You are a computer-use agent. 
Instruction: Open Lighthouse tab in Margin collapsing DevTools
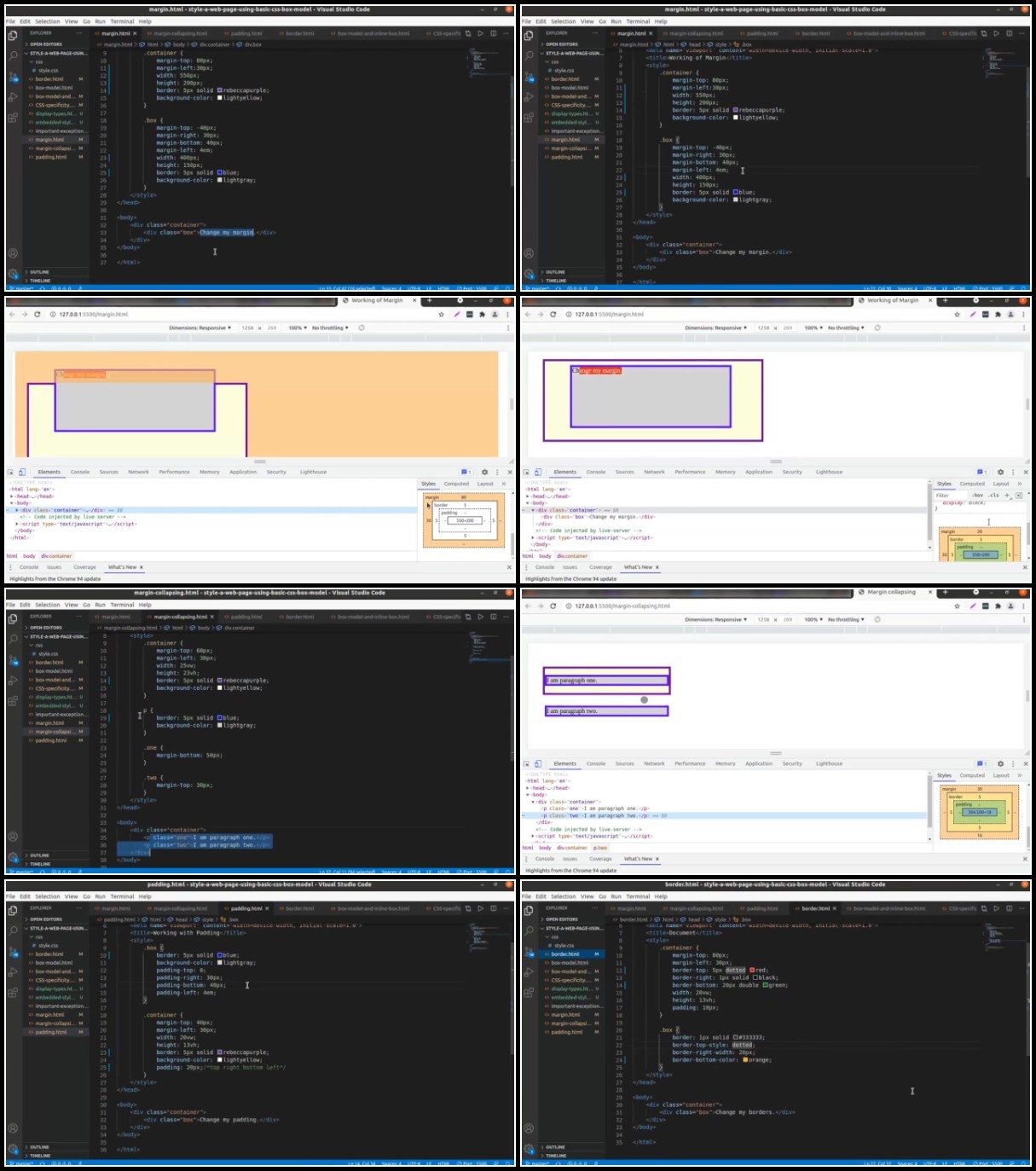[829, 763]
